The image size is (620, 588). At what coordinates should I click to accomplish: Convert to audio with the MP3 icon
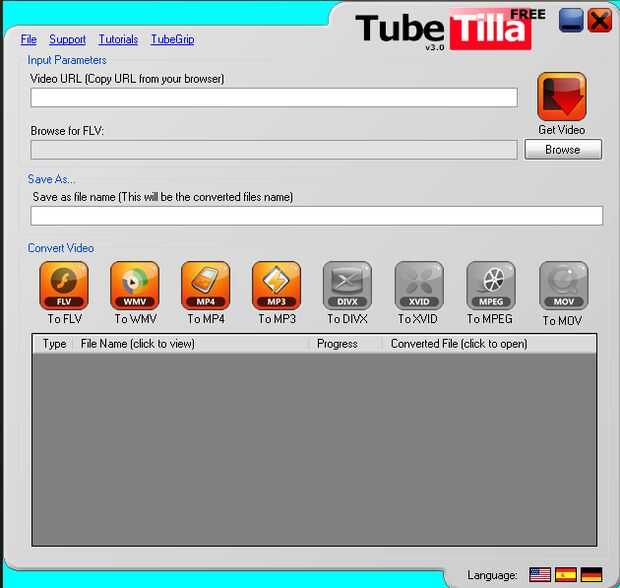(x=276, y=285)
